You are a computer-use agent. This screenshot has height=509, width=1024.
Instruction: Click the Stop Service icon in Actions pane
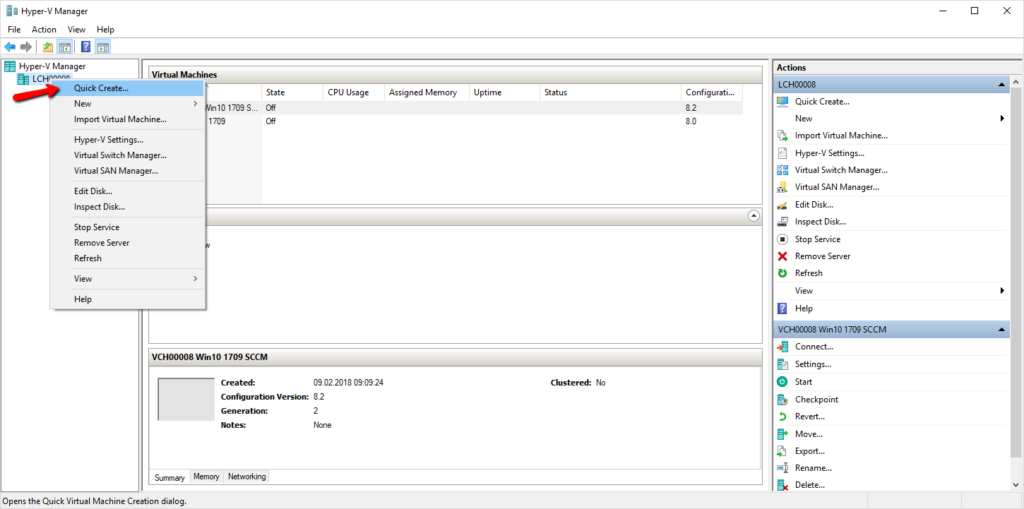(x=782, y=239)
